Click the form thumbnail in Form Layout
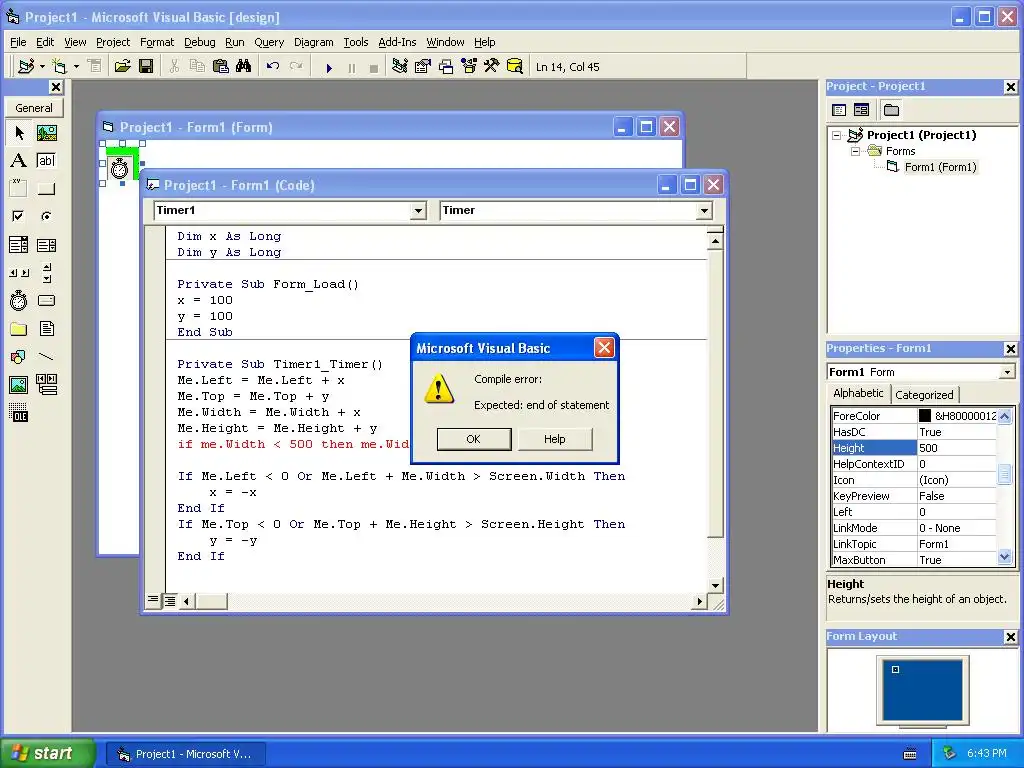The width and height of the screenshot is (1024, 768). pos(895,669)
